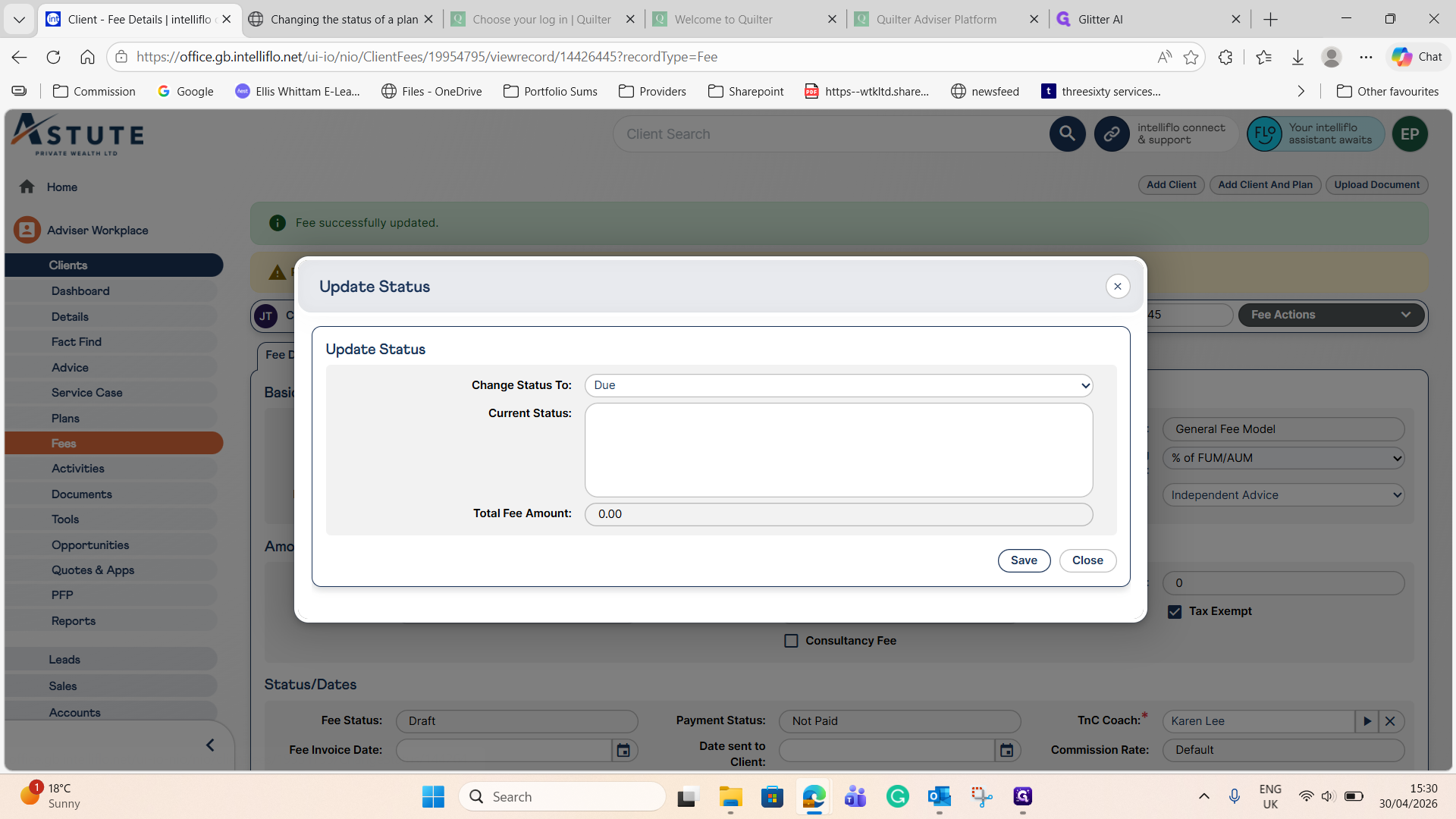Expand the % of FUM/AUM dropdown
The image size is (1456, 819).
click(x=1283, y=458)
